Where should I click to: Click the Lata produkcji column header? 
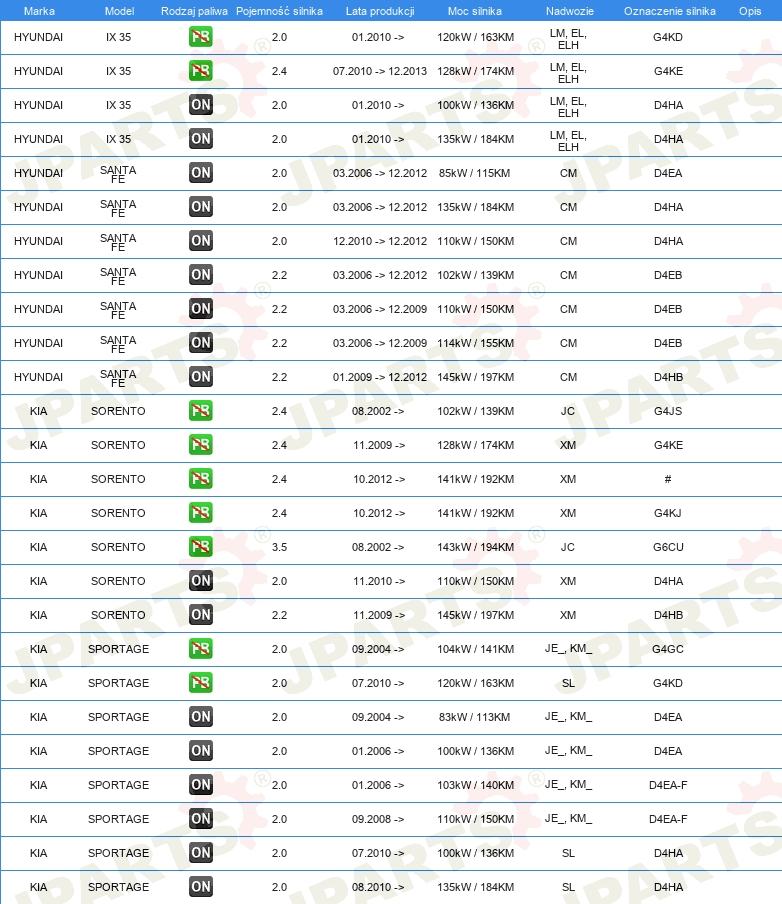pyautogui.click(x=380, y=11)
